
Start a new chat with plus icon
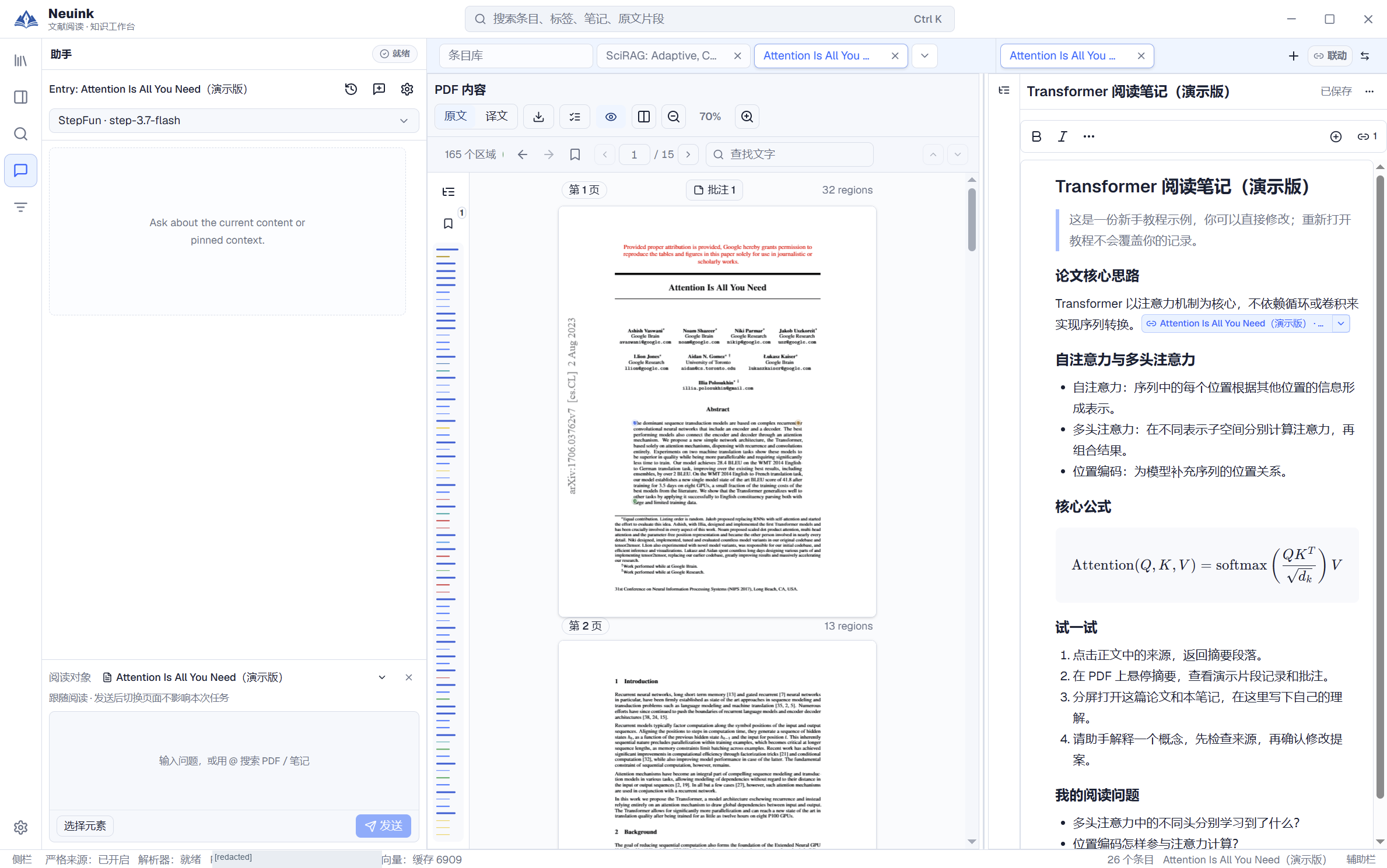(x=379, y=89)
